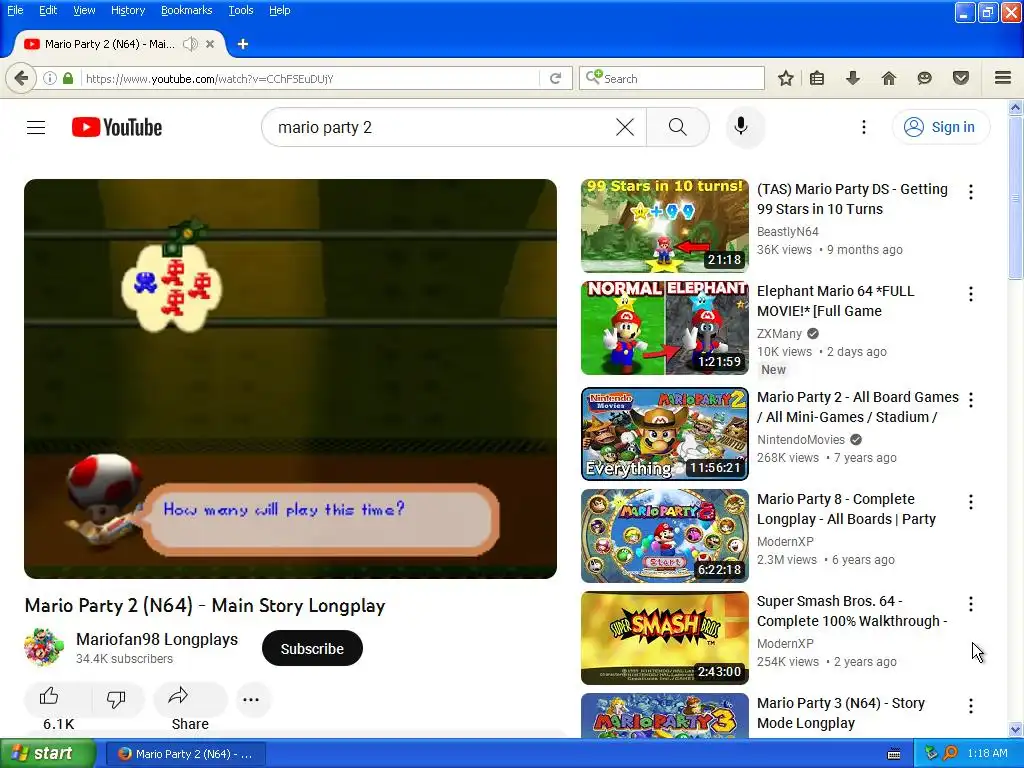The width and height of the screenshot is (1024, 768).
Task: Open video titled Mario Party DS Getting 99 Stars
Action: tap(852, 199)
